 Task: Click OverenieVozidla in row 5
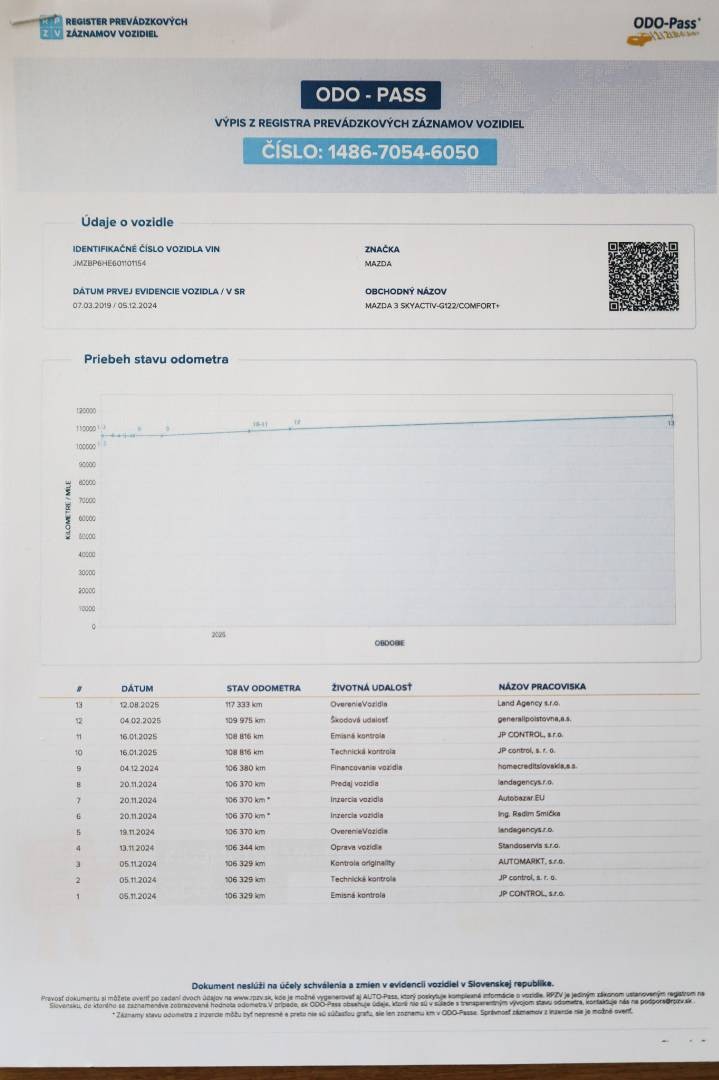pyautogui.click(x=359, y=831)
